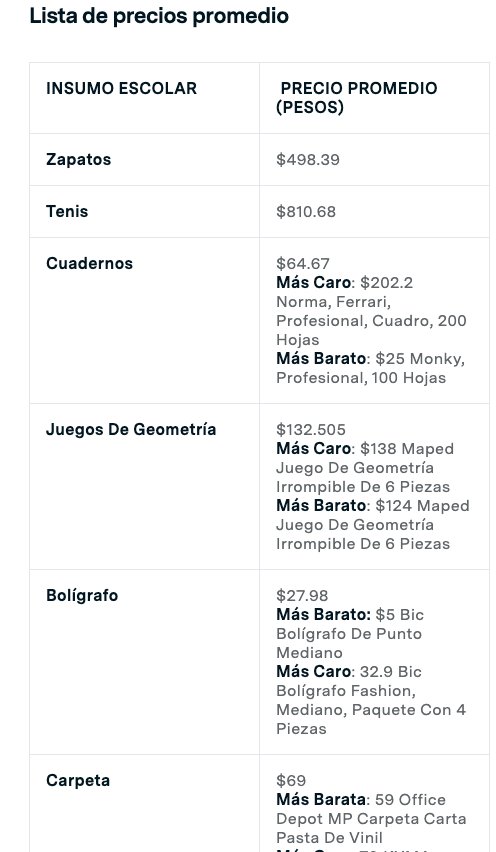Click 'Más Barato' label under Juegos De Geometría

(321, 505)
